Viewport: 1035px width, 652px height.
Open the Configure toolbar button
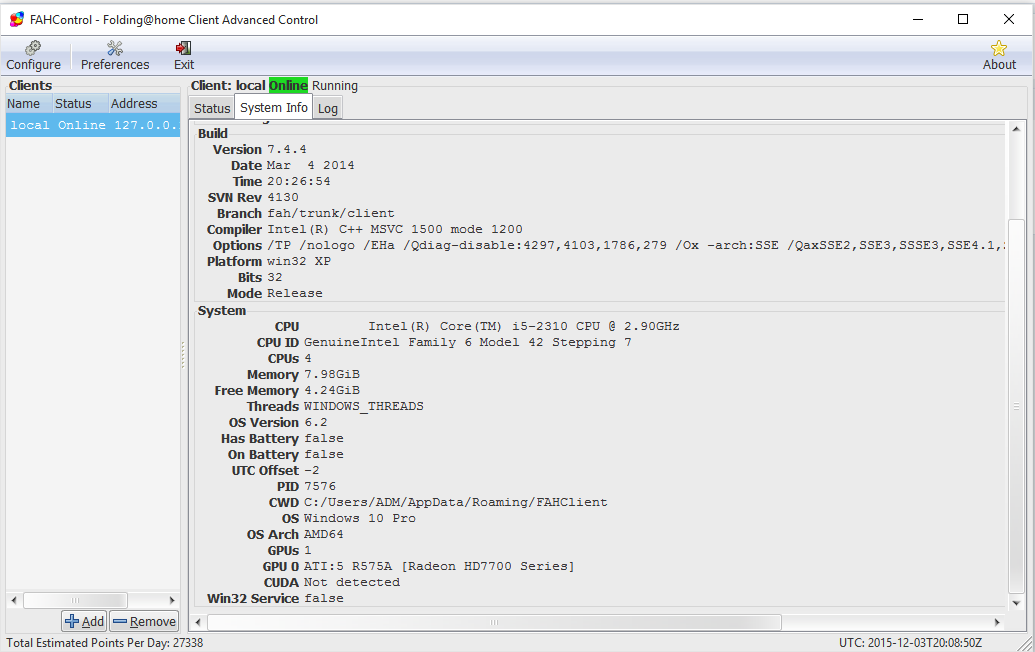tap(33, 55)
